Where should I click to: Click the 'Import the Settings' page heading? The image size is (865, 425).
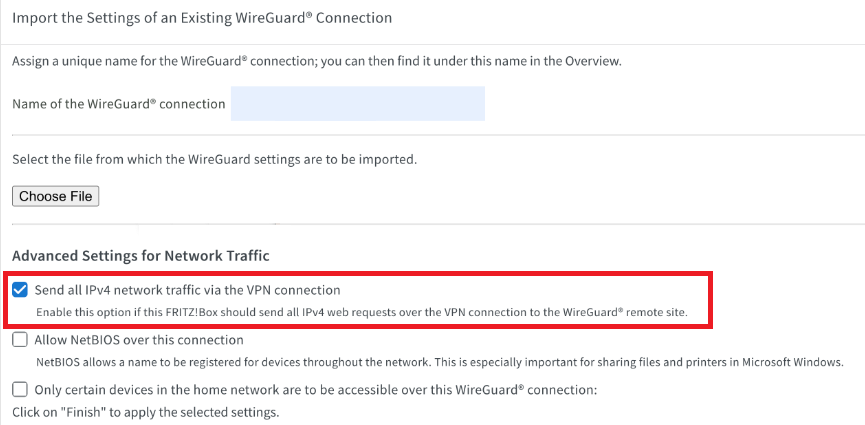[x=202, y=18]
